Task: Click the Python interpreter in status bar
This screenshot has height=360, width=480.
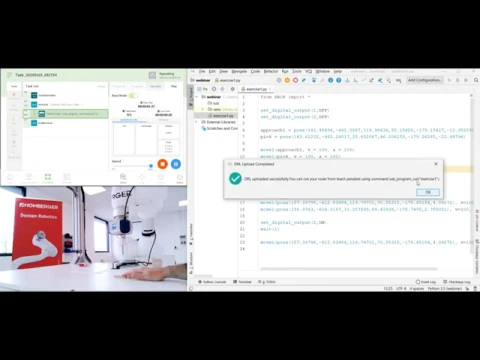Action: click(445, 289)
